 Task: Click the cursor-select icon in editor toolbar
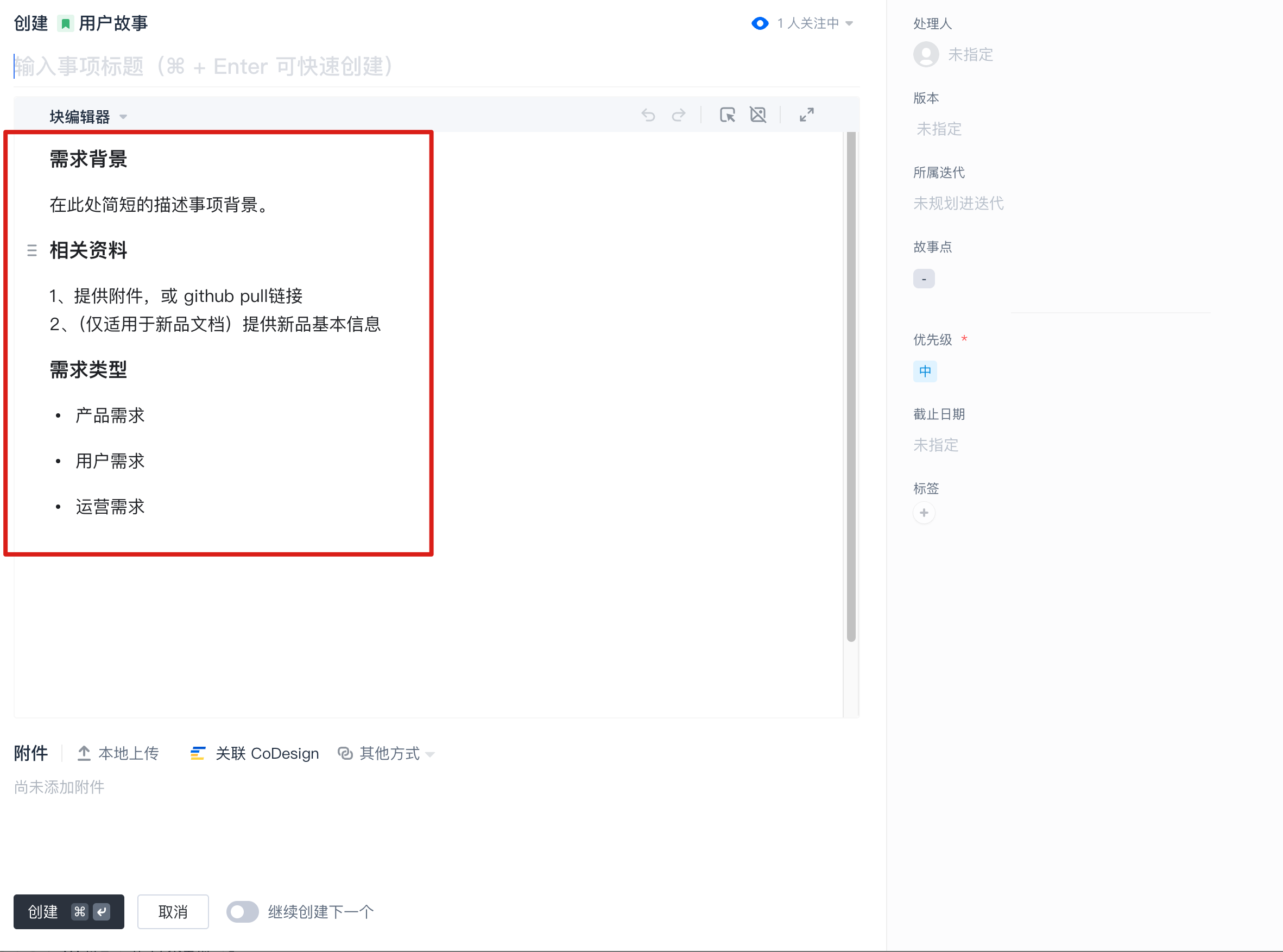tap(727, 115)
